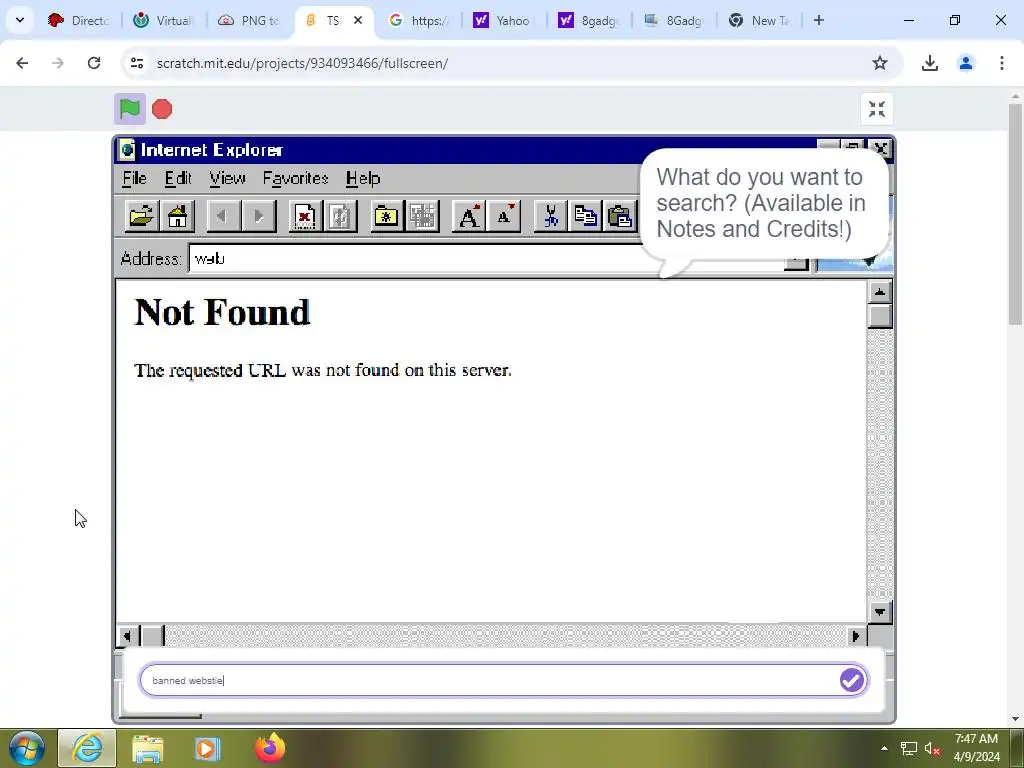Increase font size with large A icon

(468, 216)
